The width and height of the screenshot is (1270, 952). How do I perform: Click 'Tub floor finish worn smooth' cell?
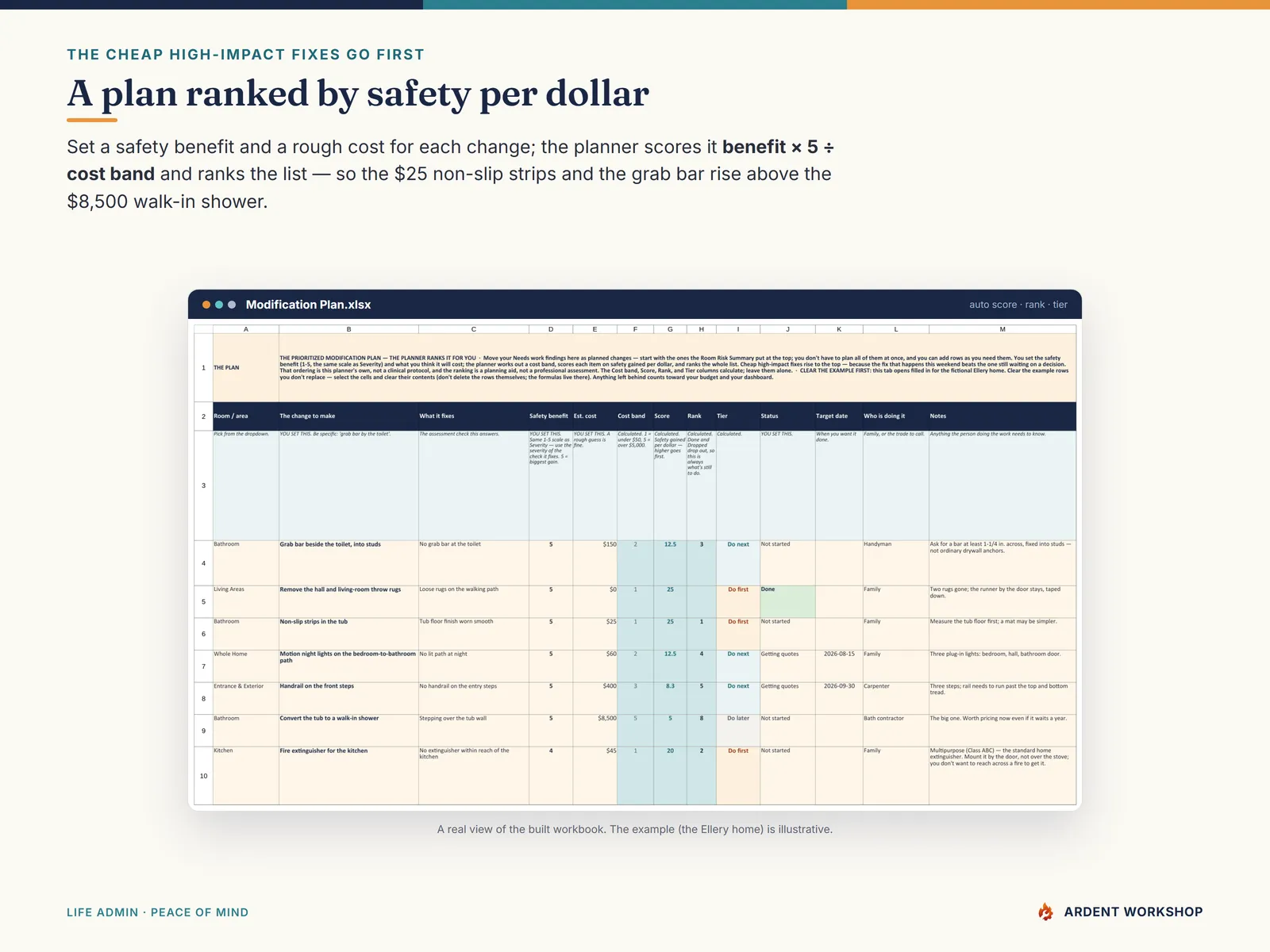(474, 634)
